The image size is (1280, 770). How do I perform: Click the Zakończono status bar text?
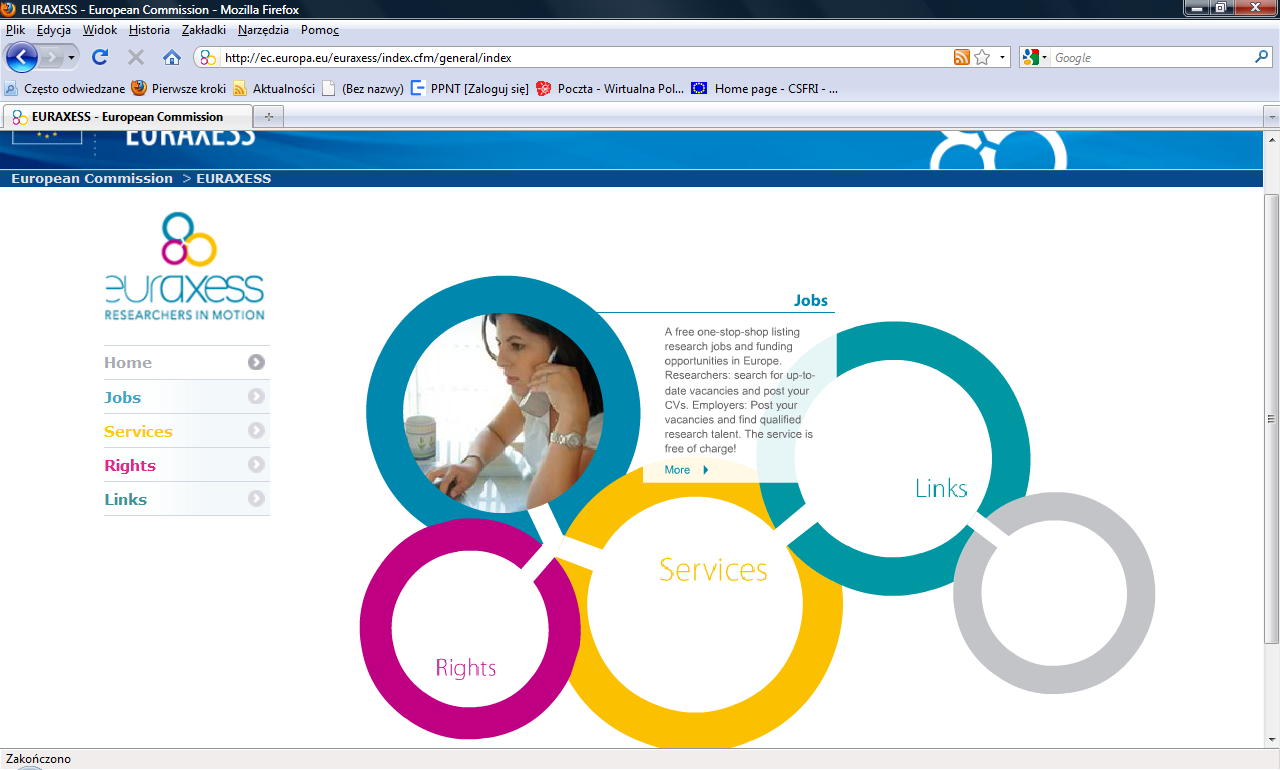click(38, 759)
